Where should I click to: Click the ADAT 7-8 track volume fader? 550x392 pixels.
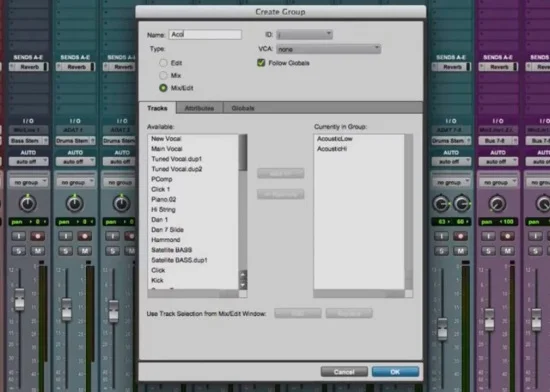point(442,329)
